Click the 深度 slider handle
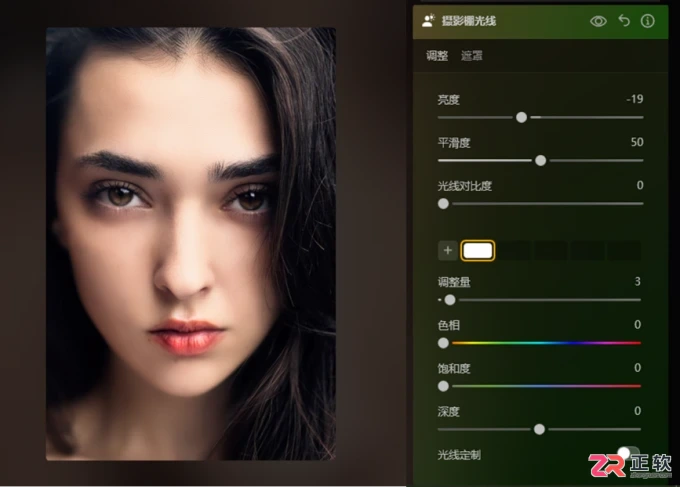 539,429
